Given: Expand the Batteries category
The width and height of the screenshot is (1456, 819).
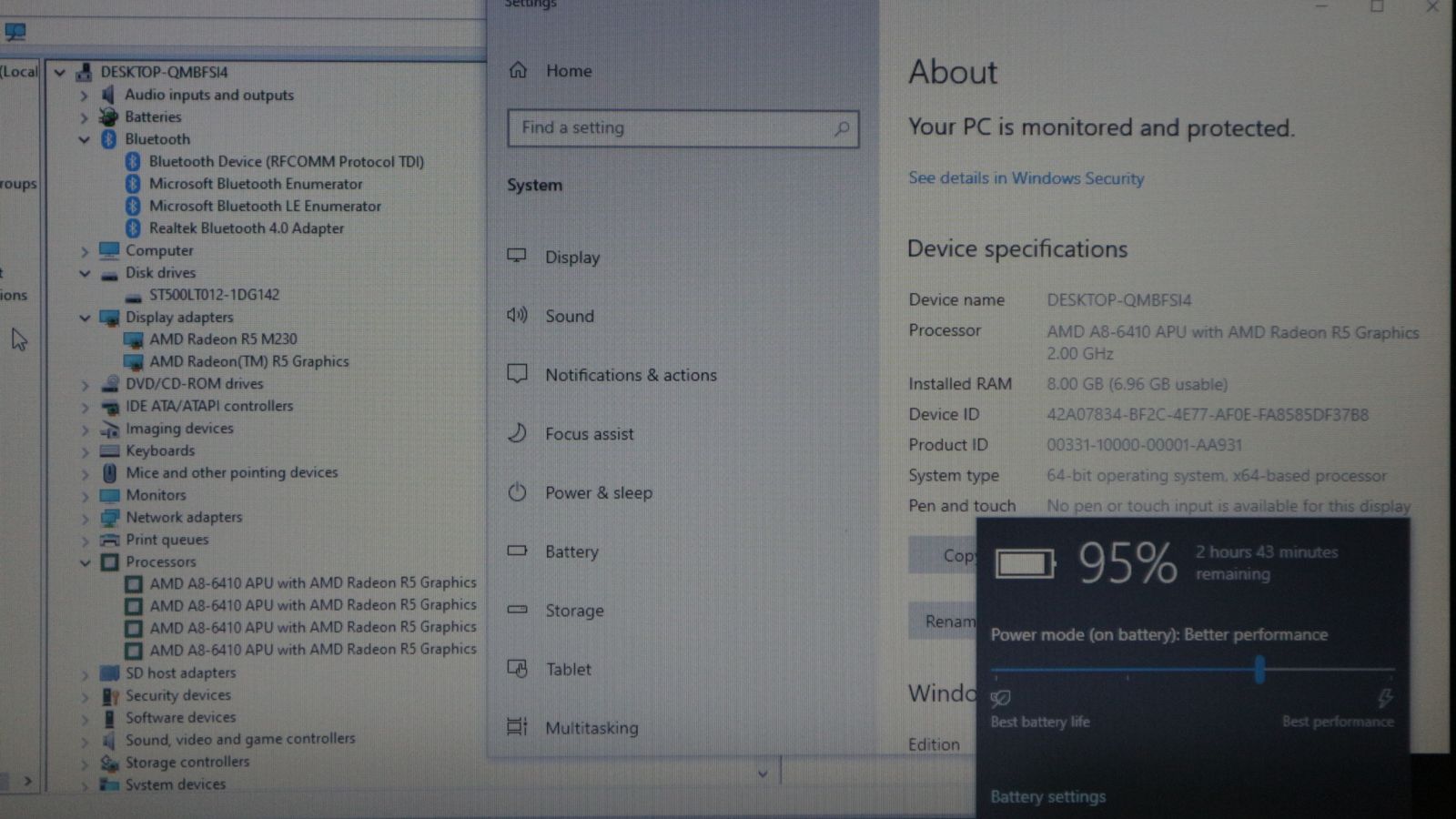Looking at the screenshot, I should 84,117.
